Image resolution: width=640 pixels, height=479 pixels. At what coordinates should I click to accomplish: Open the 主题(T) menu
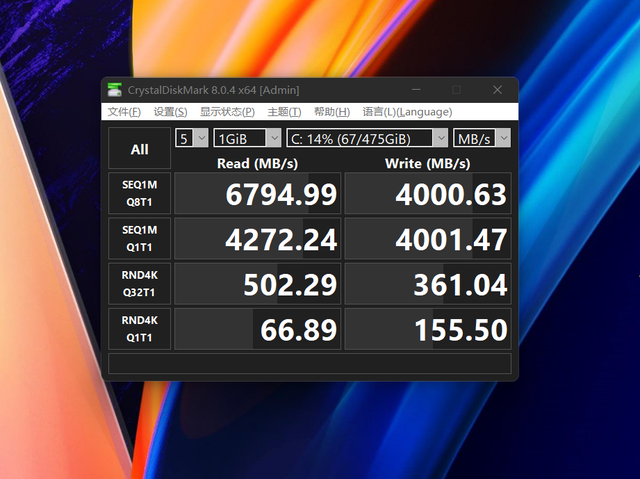[x=284, y=112]
